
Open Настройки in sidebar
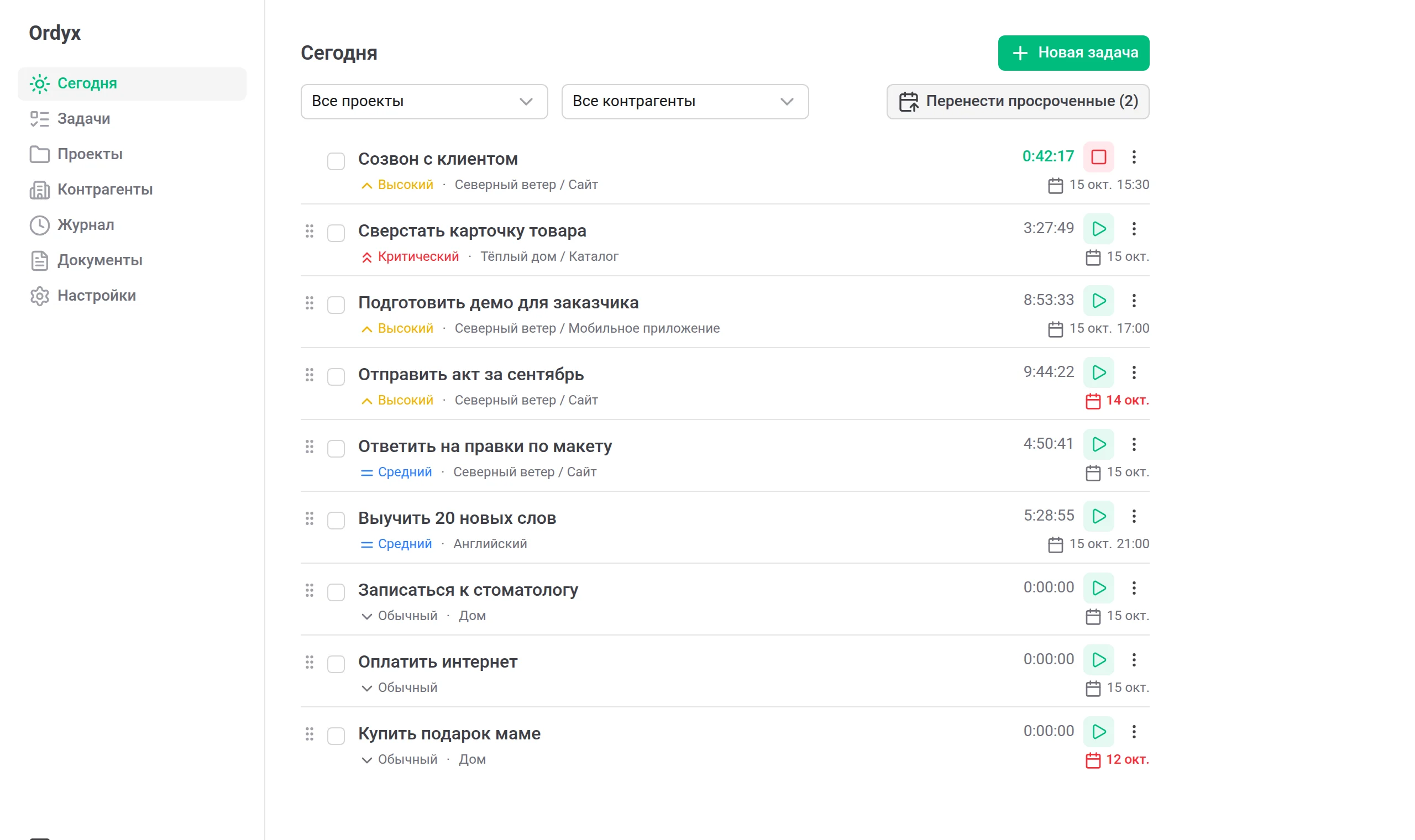click(x=132, y=296)
